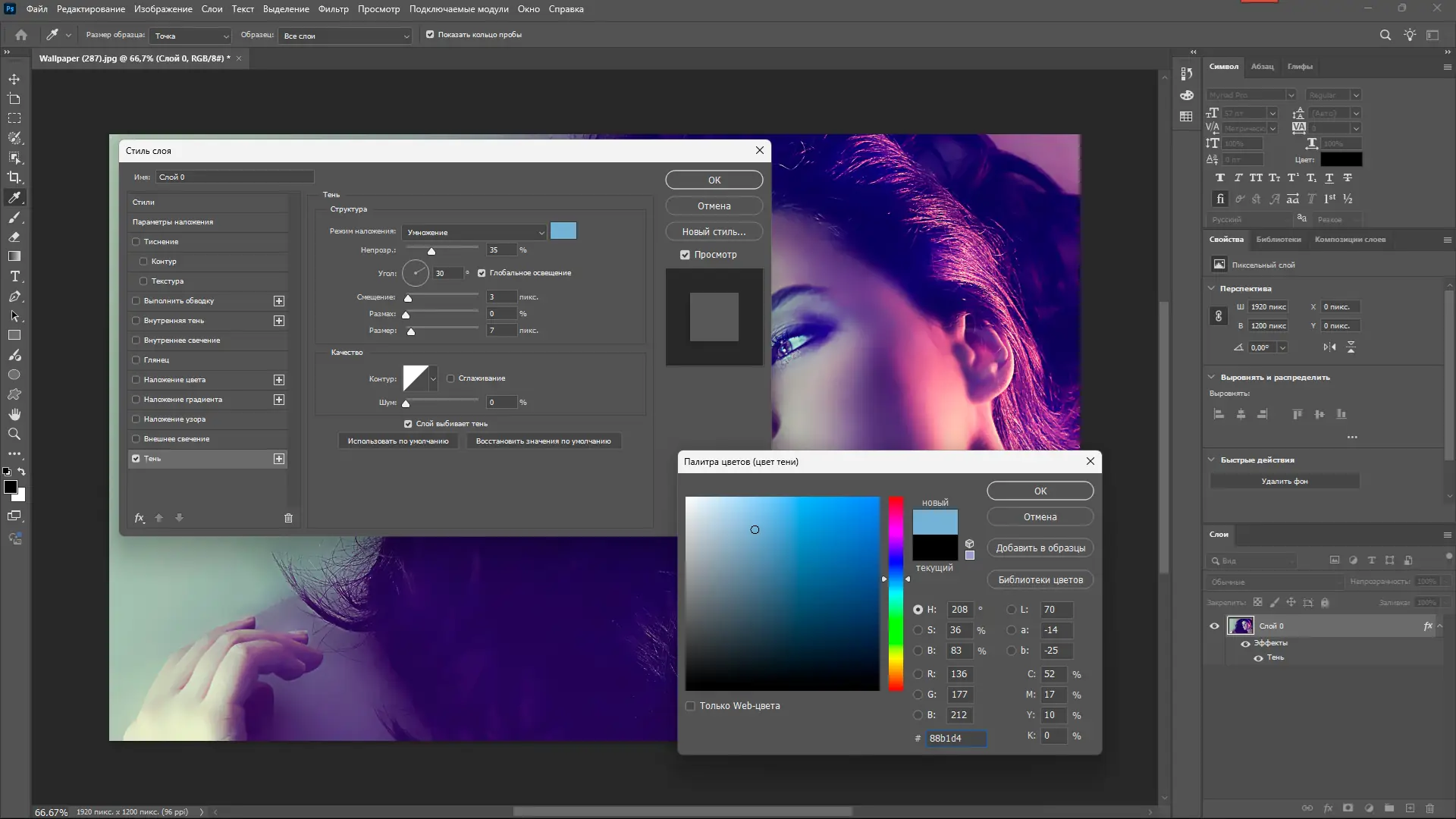Click the add Drop Shadow plus icon
The height and width of the screenshot is (819, 1456).
(279, 459)
